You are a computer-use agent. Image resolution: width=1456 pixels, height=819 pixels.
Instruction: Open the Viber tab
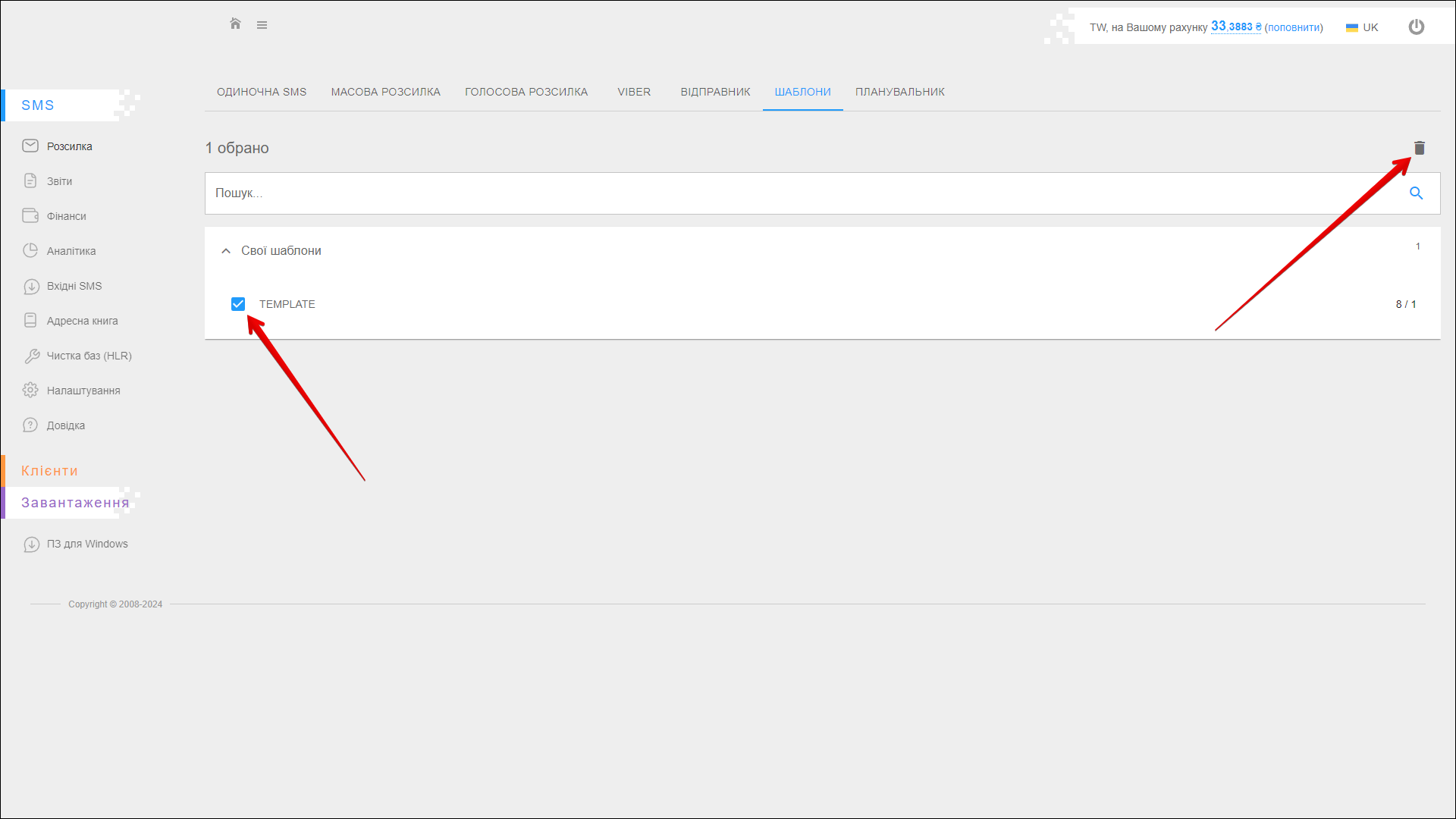[x=633, y=92]
